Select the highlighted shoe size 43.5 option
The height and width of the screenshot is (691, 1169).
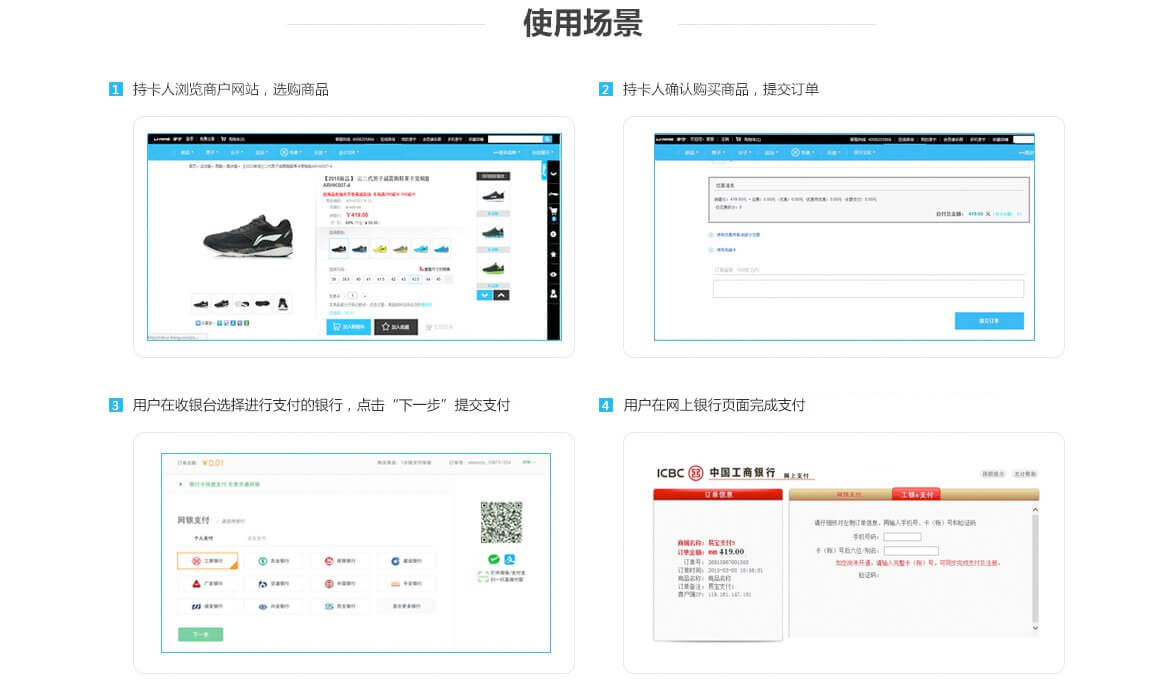point(415,280)
